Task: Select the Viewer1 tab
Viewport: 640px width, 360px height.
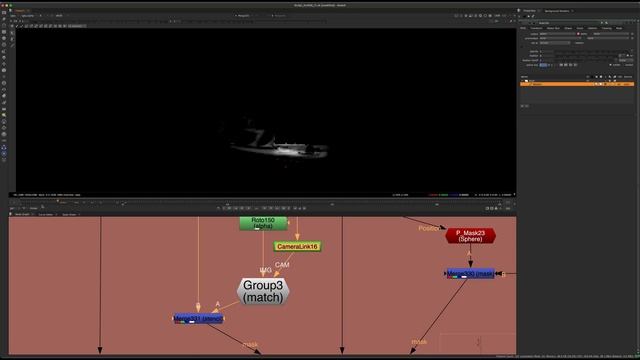Action: click(x=20, y=11)
